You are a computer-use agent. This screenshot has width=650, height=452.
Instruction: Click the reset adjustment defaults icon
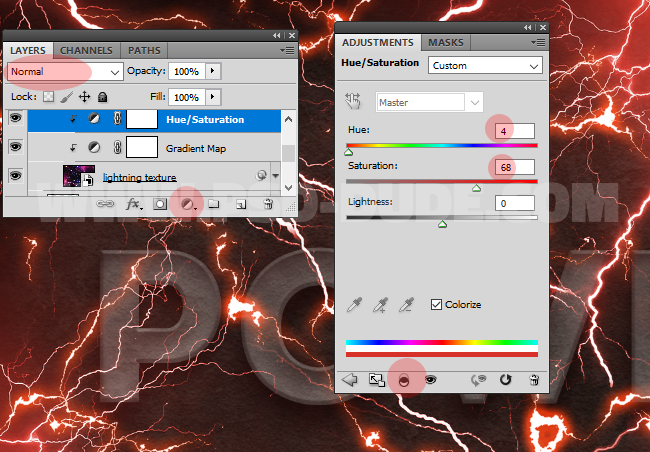tap(506, 380)
